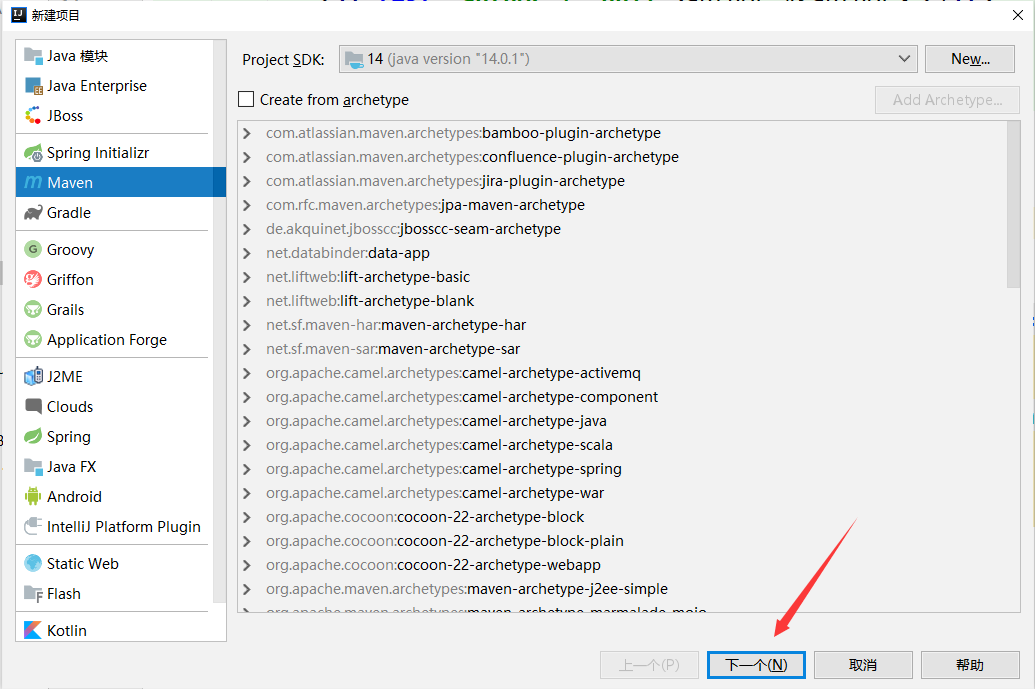Click the Griffon red icon
The image size is (1035, 689).
click(x=33, y=279)
